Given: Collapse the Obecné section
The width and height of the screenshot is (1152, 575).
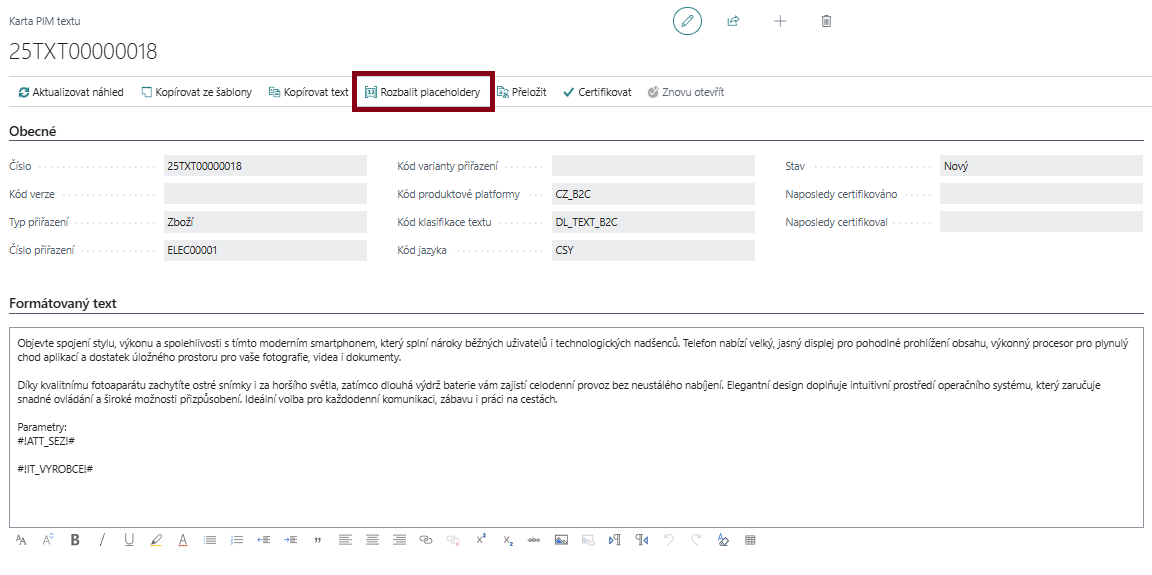Looking at the screenshot, I should (33, 130).
